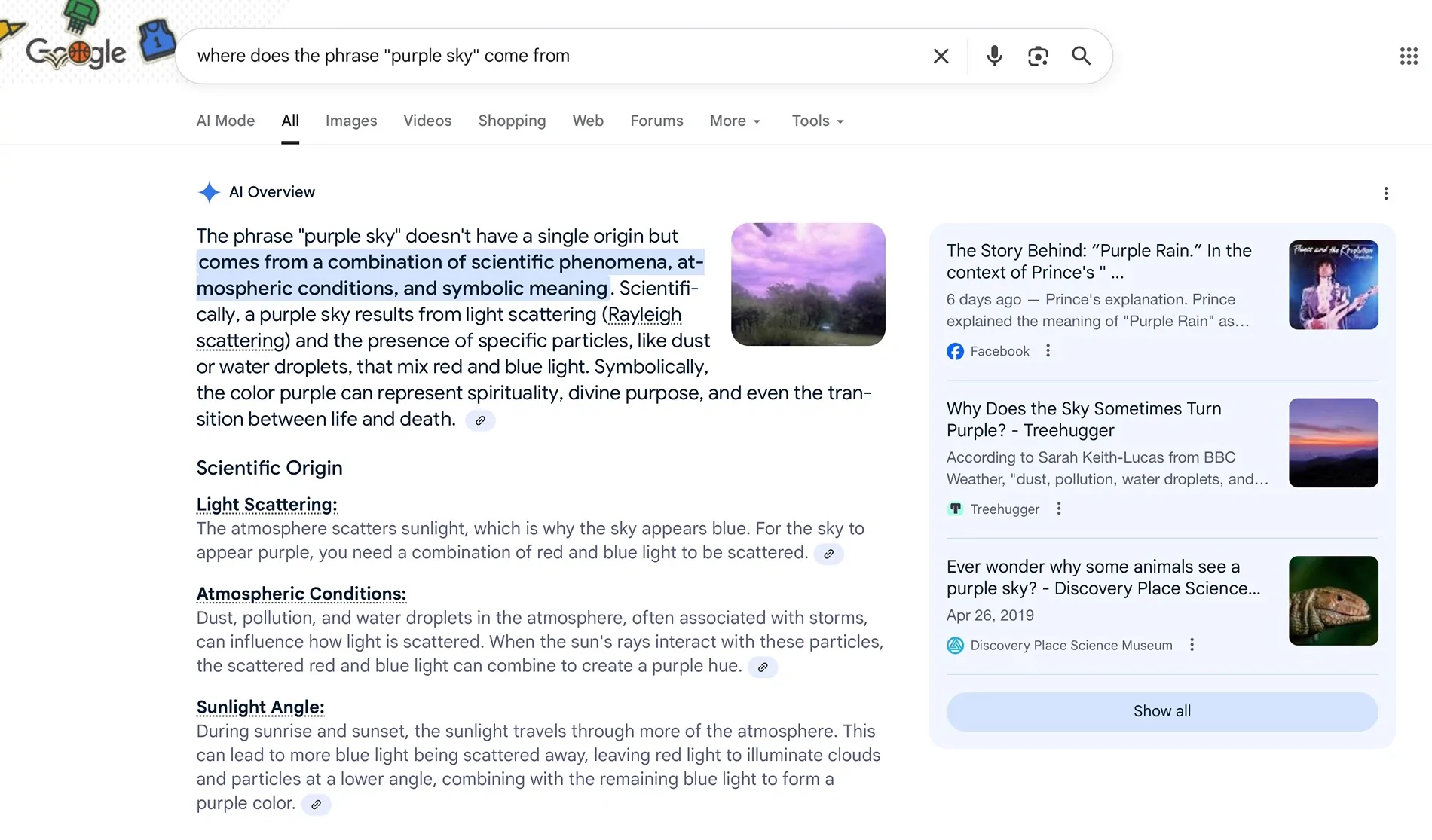
Task: Click the Facebook source icon
Action: point(955,351)
